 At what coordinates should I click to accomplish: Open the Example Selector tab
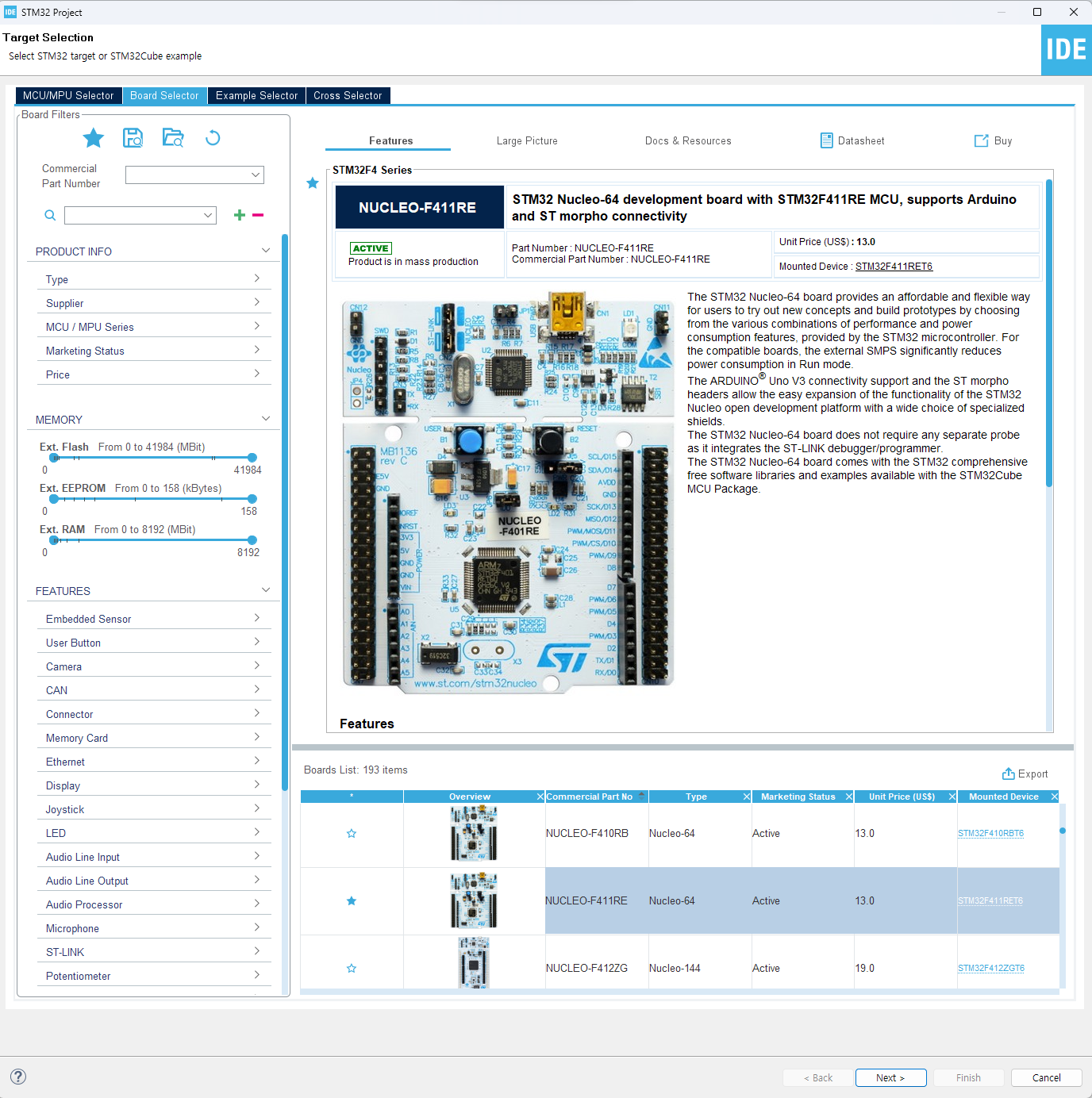tap(256, 95)
